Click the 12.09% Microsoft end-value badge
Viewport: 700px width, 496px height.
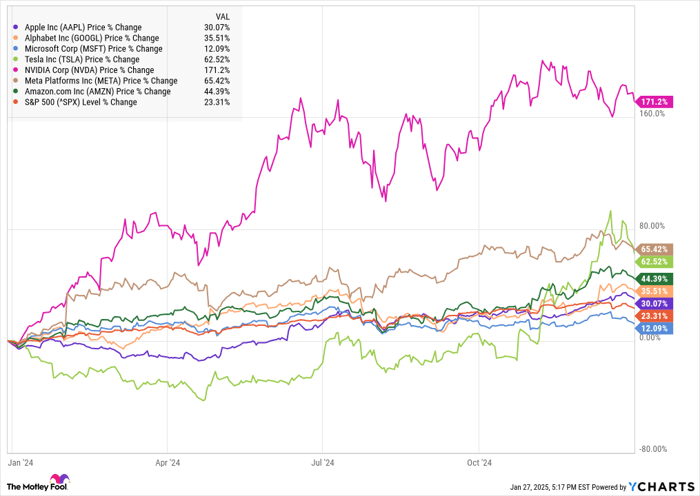tap(656, 328)
